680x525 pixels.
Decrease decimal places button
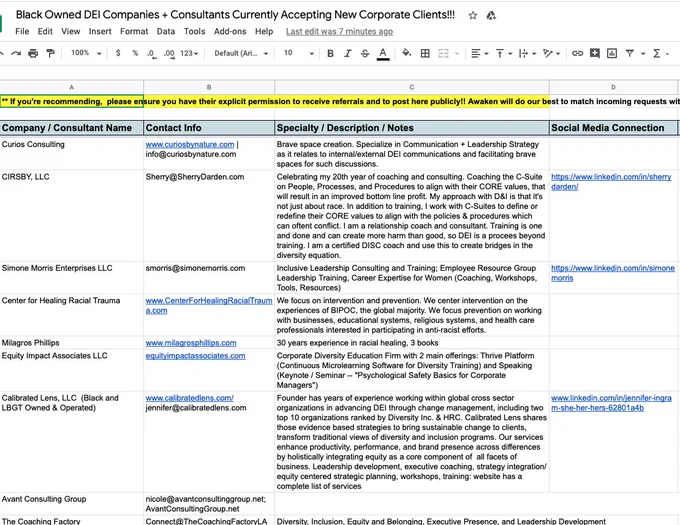(x=151, y=54)
